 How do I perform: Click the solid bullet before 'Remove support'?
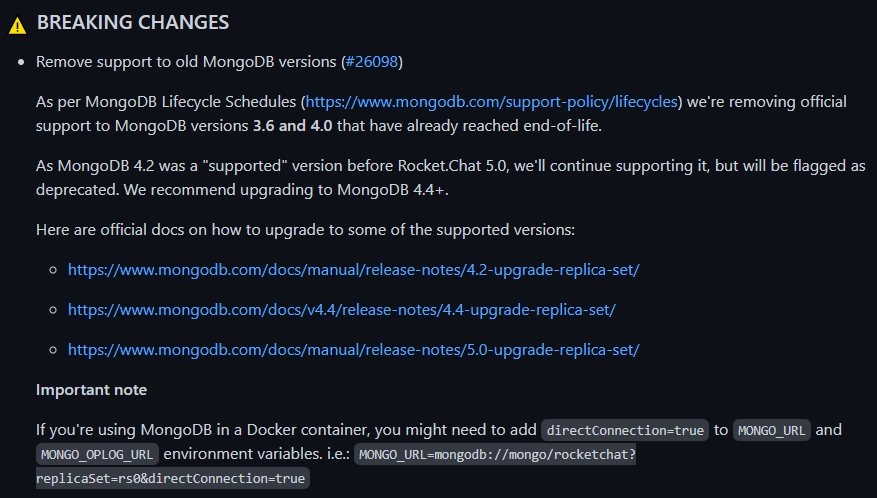[x=21, y=62]
